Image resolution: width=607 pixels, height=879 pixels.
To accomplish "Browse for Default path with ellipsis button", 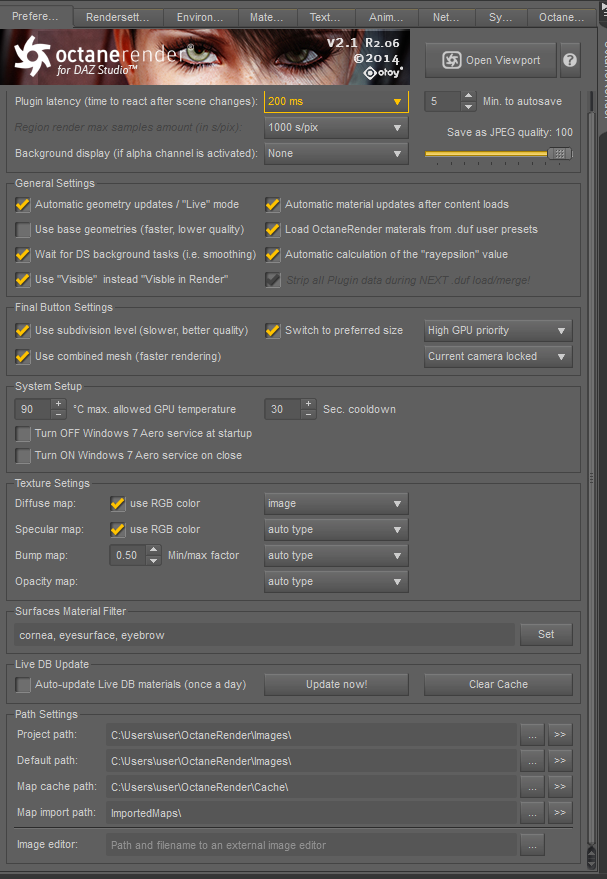I will pyautogui.click(x=532, y=761).
